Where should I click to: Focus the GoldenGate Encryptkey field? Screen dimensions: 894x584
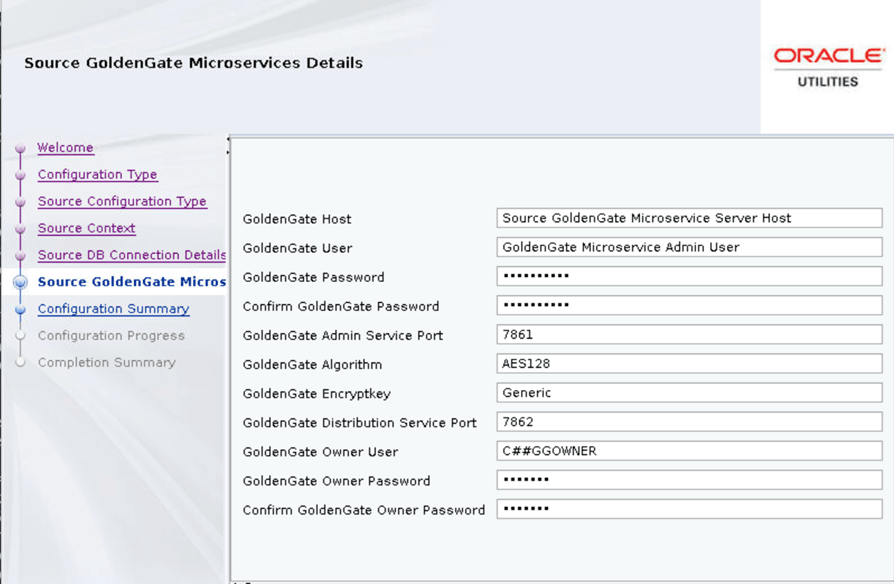point(689,392)
